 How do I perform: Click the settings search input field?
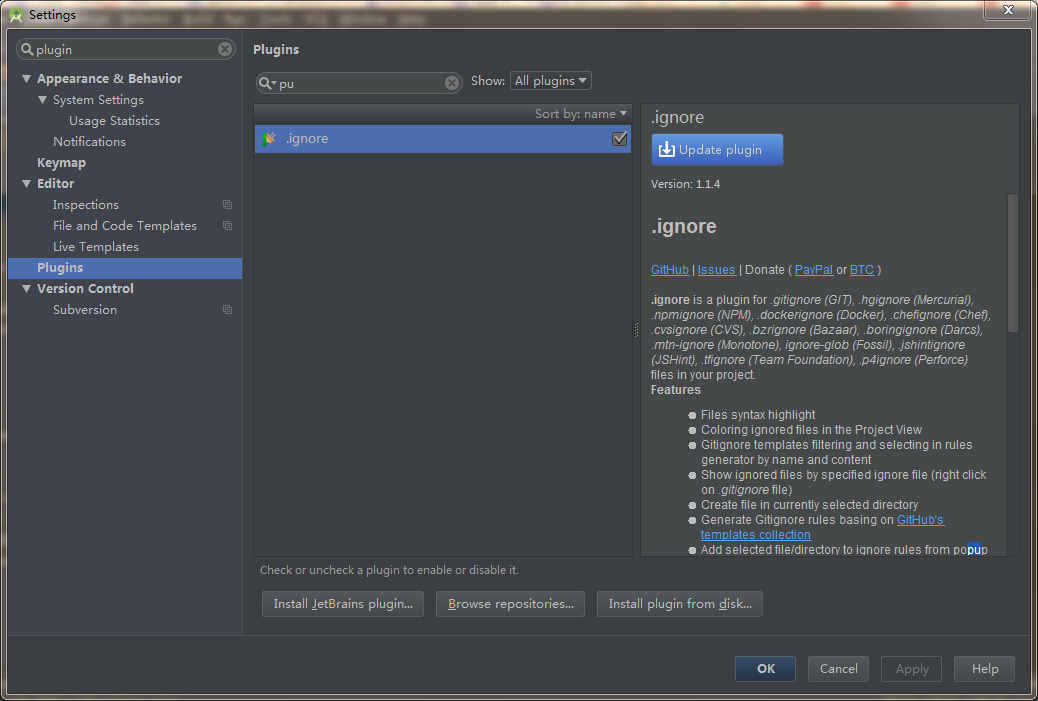point(126,49)
